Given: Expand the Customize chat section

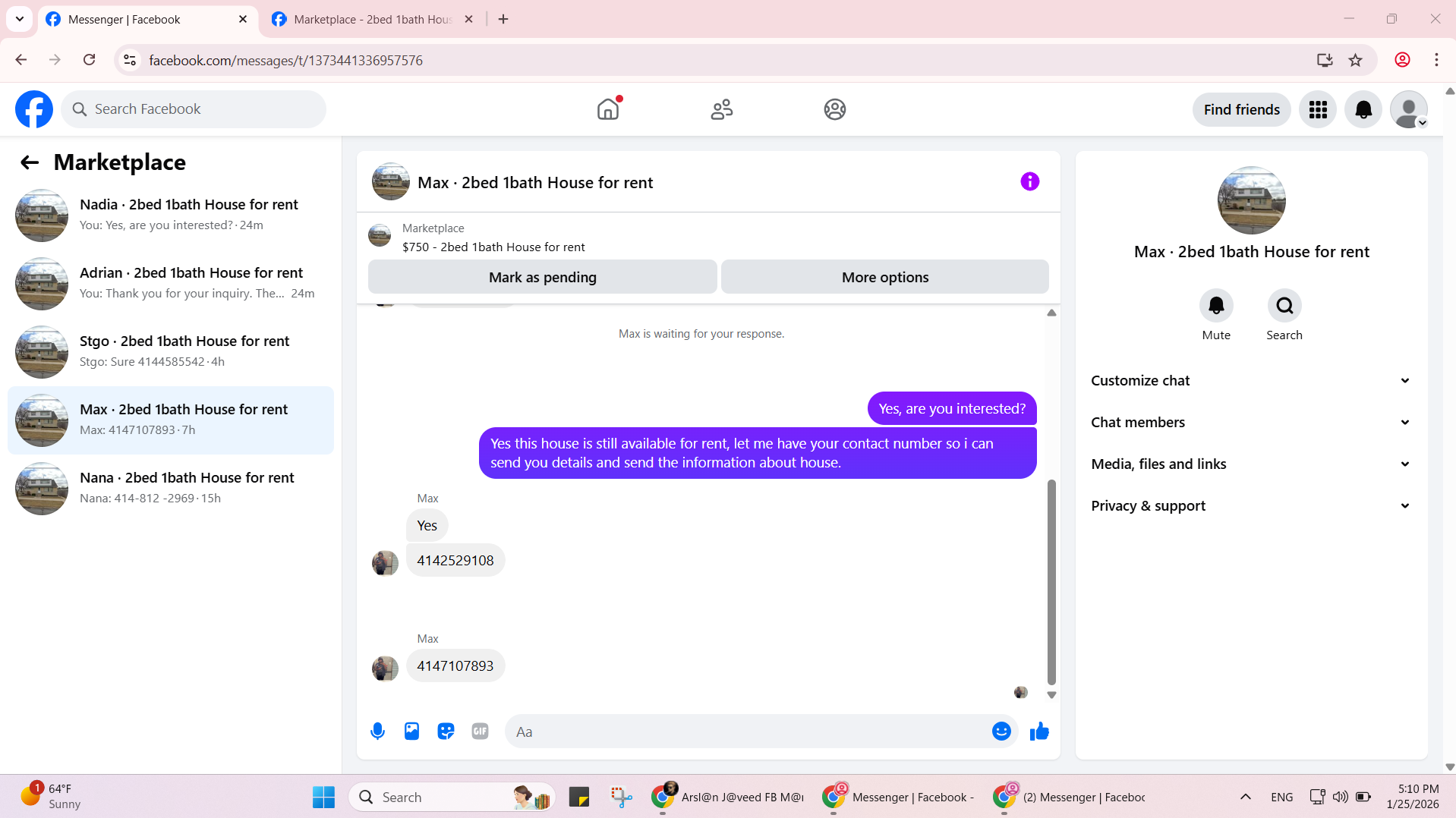Looking at the screenshot, I should pos(1251,381).
